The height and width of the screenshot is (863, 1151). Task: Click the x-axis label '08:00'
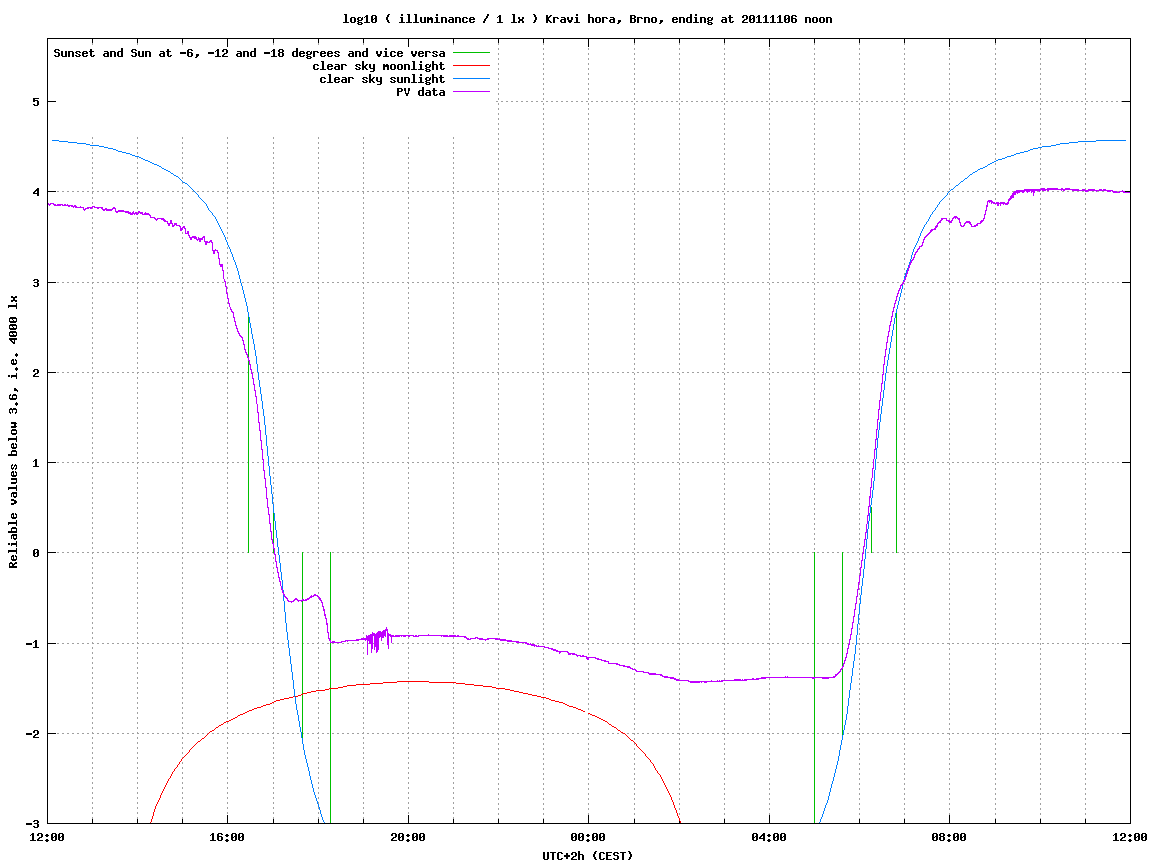(x=950, y=837)
